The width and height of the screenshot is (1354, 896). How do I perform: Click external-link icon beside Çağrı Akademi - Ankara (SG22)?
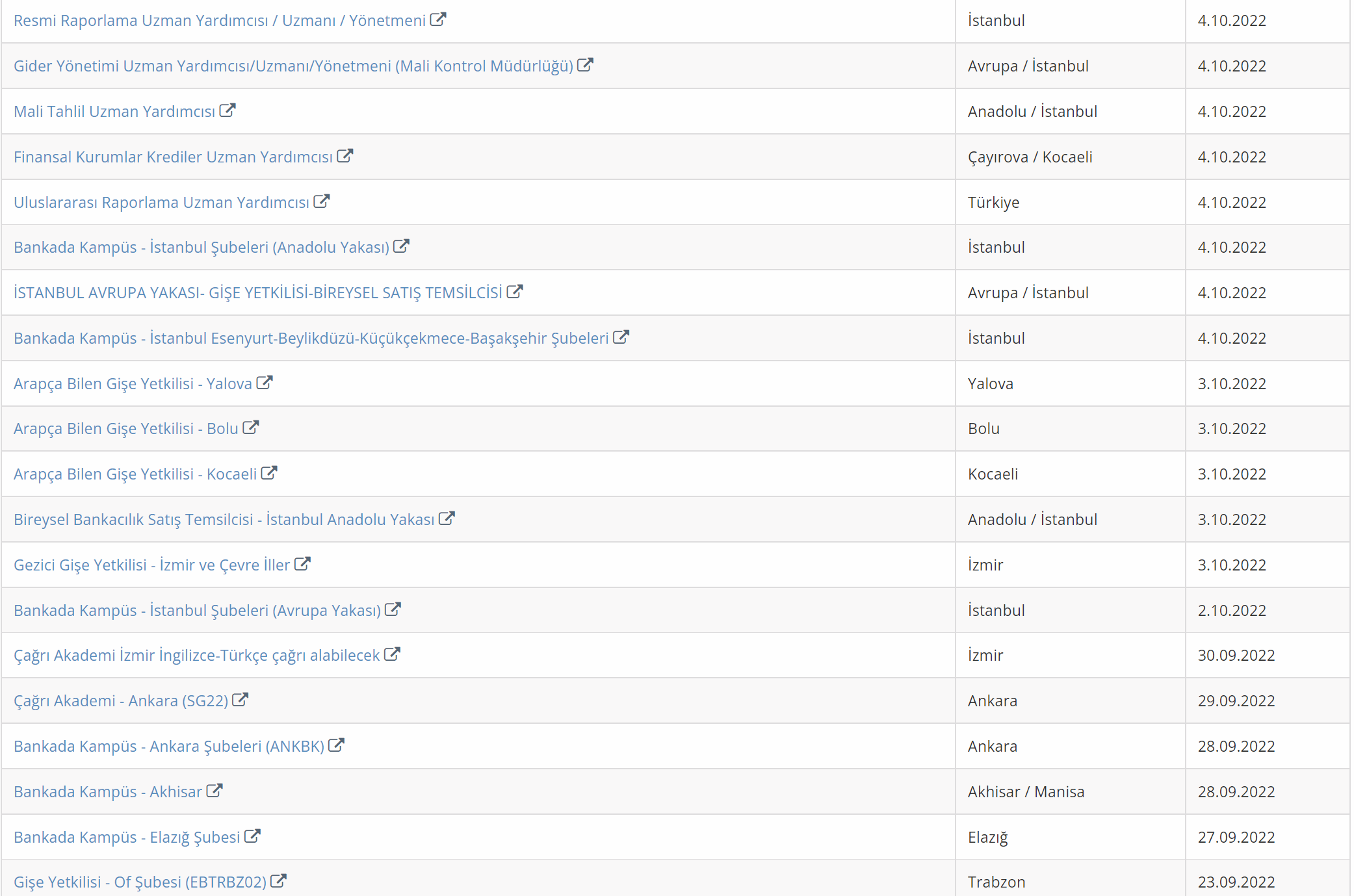[240, 700]
